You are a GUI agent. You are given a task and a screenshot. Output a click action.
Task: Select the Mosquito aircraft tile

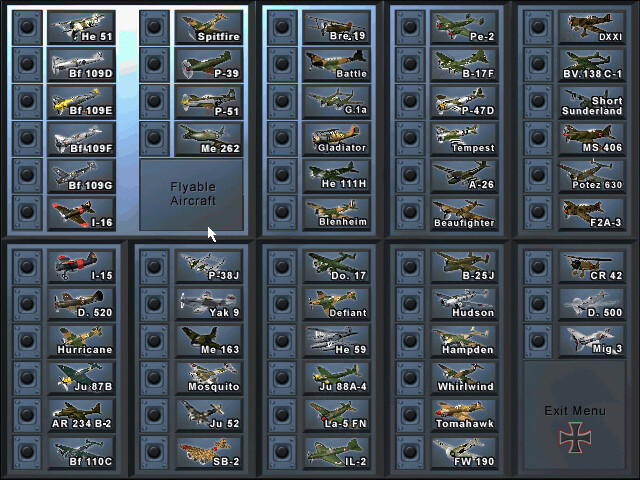click(209, 378)
